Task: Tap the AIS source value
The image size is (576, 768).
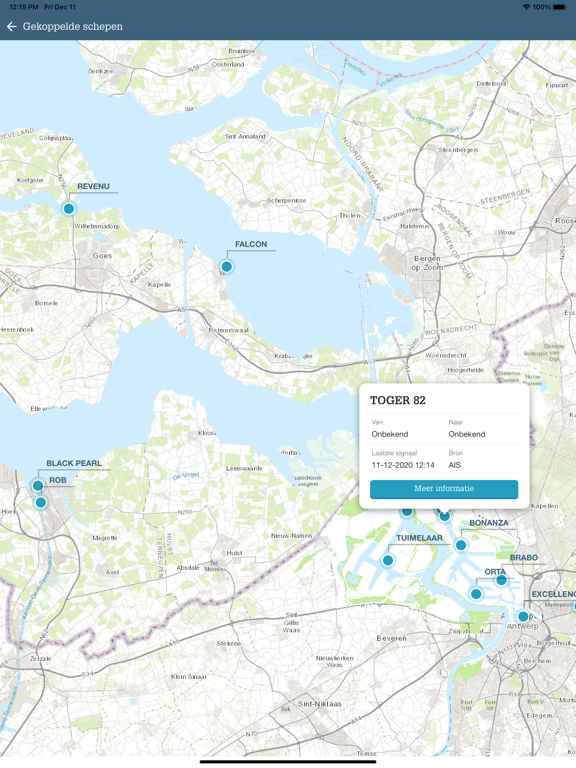Action: [455, 465]
